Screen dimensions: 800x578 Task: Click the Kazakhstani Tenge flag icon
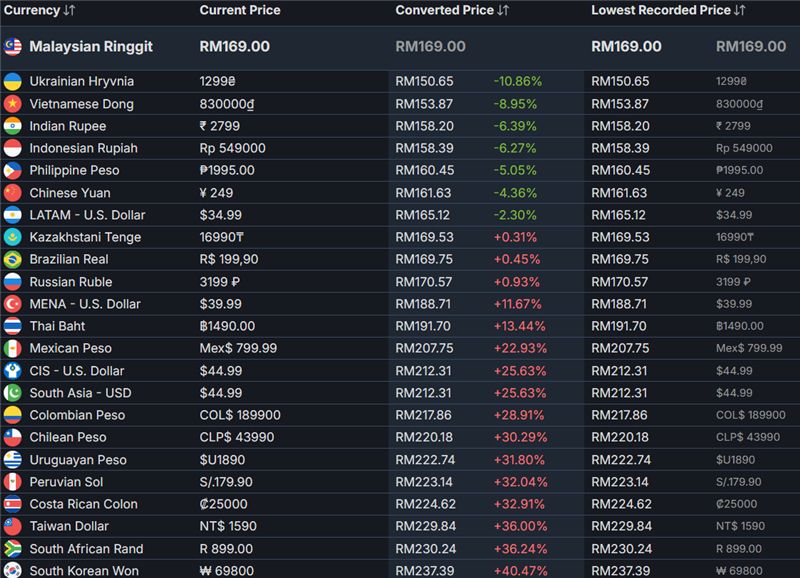(13, 237)
